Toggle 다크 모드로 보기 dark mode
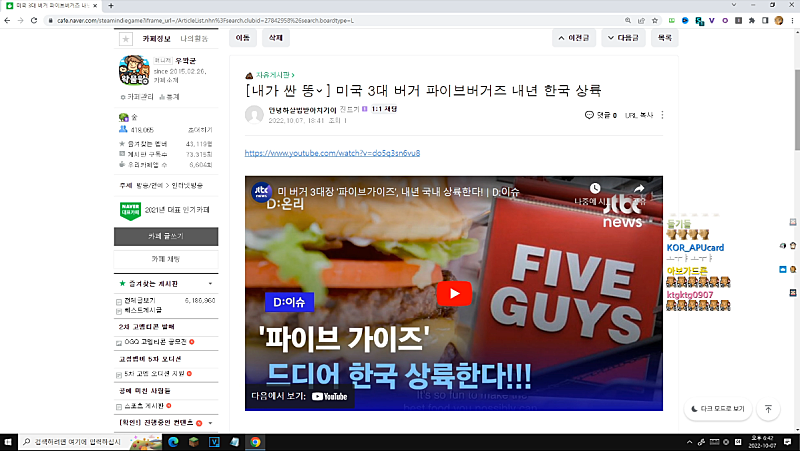The image size is (800, 451). (x=718, y=409)
